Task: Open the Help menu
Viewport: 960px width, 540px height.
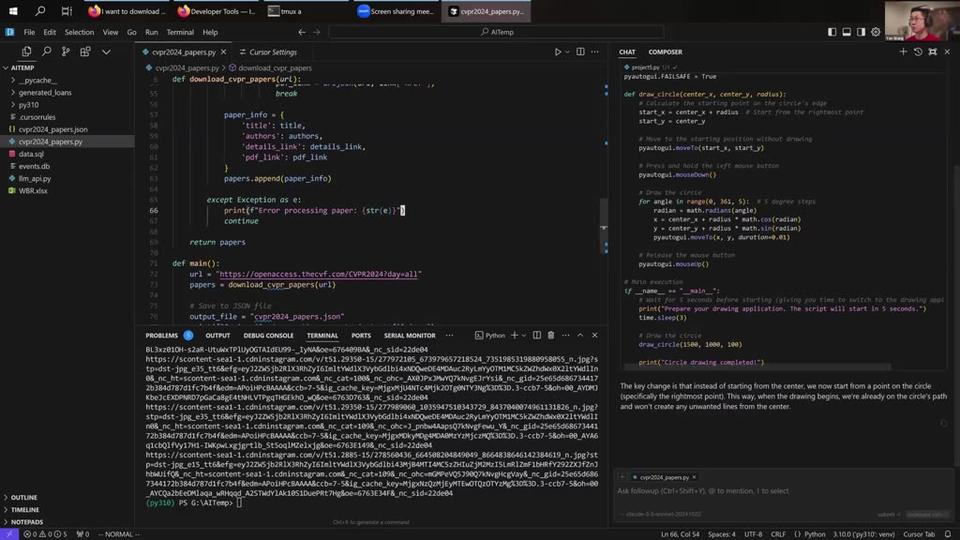Action: pos(210,32)
